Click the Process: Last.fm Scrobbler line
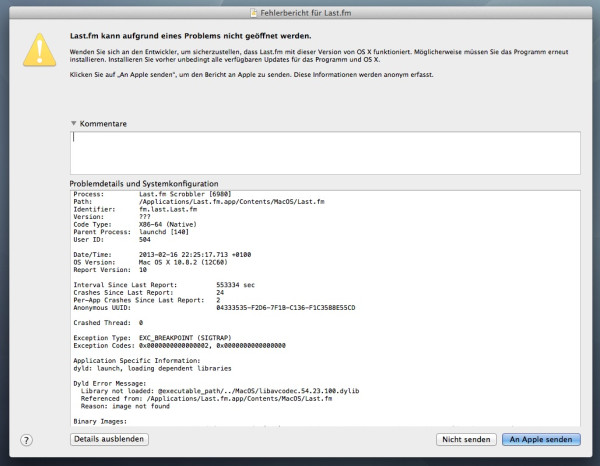Image resolution: width=600 pixels, height=466 pixels. 152,194
